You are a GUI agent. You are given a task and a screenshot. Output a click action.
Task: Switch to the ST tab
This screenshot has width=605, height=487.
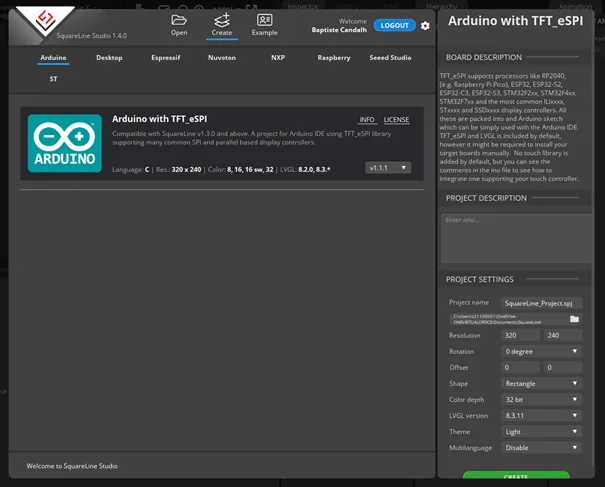53,79
